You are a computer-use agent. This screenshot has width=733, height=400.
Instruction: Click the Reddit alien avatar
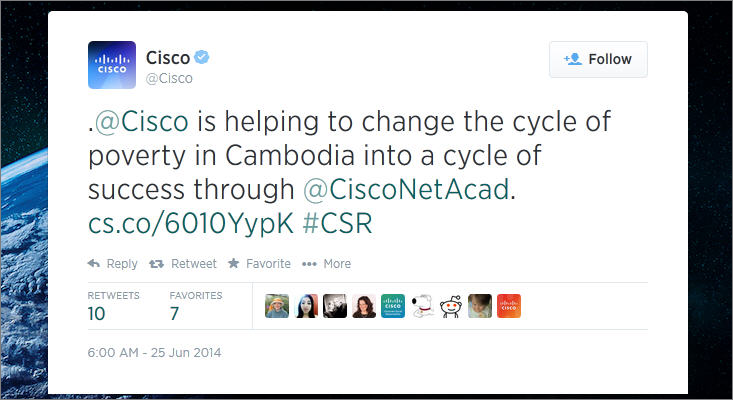pyautogui.click(x=451, y=306)
